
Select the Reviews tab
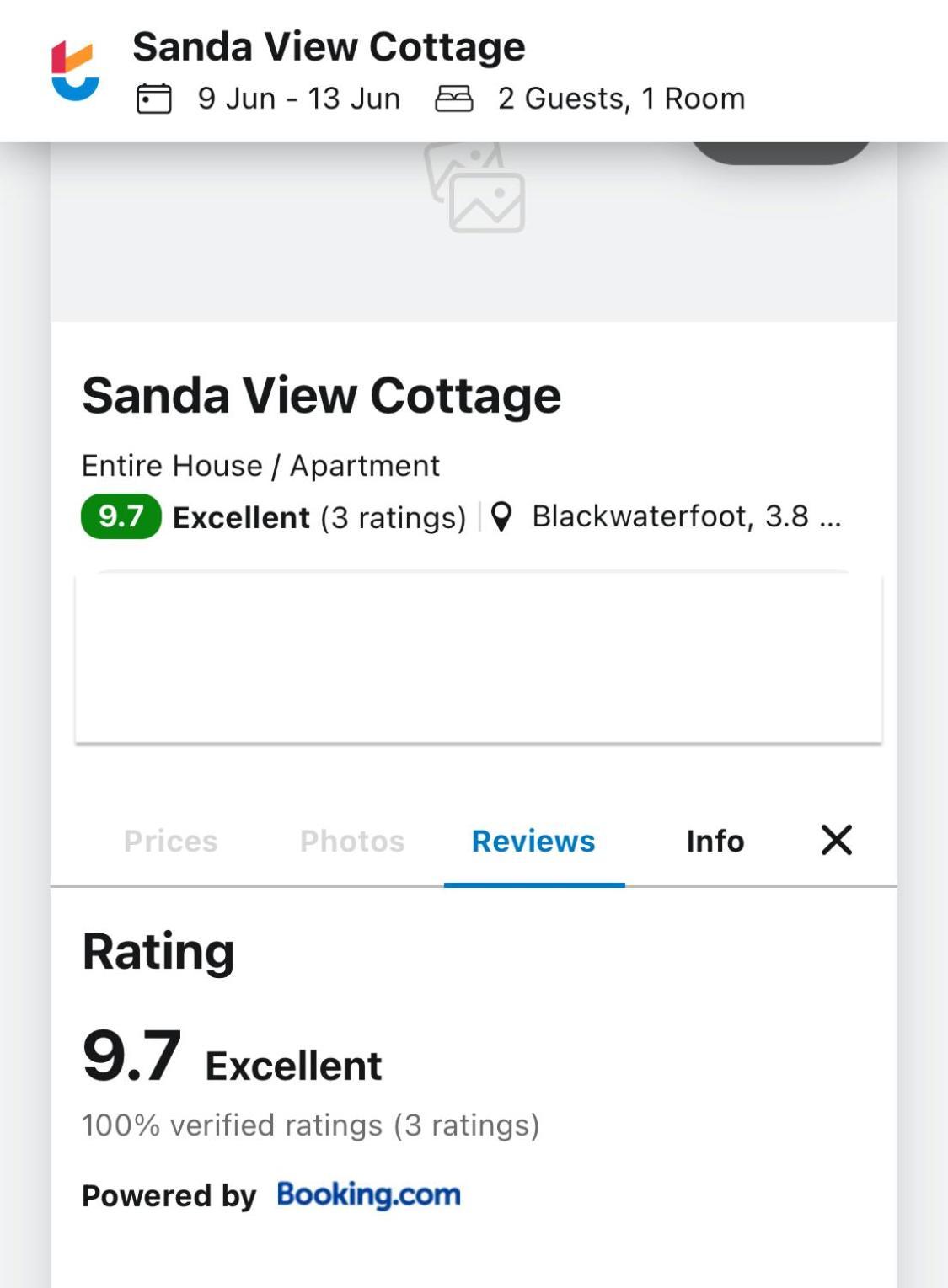533,841
